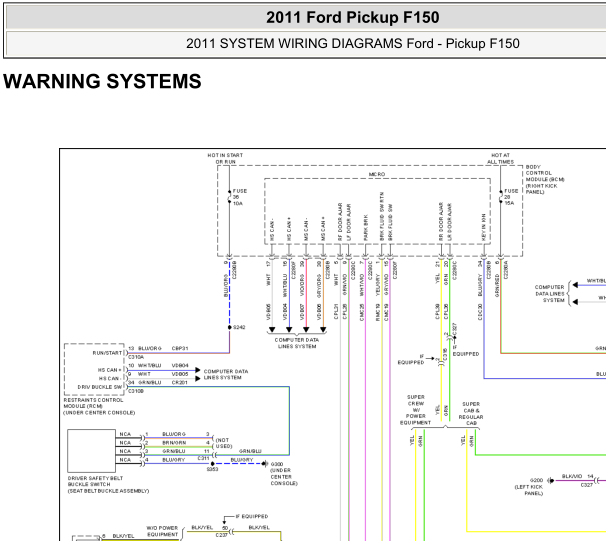606x541 pixels.
Task: Select wire color label "WHT/VIO"
Action: point(362,285)
